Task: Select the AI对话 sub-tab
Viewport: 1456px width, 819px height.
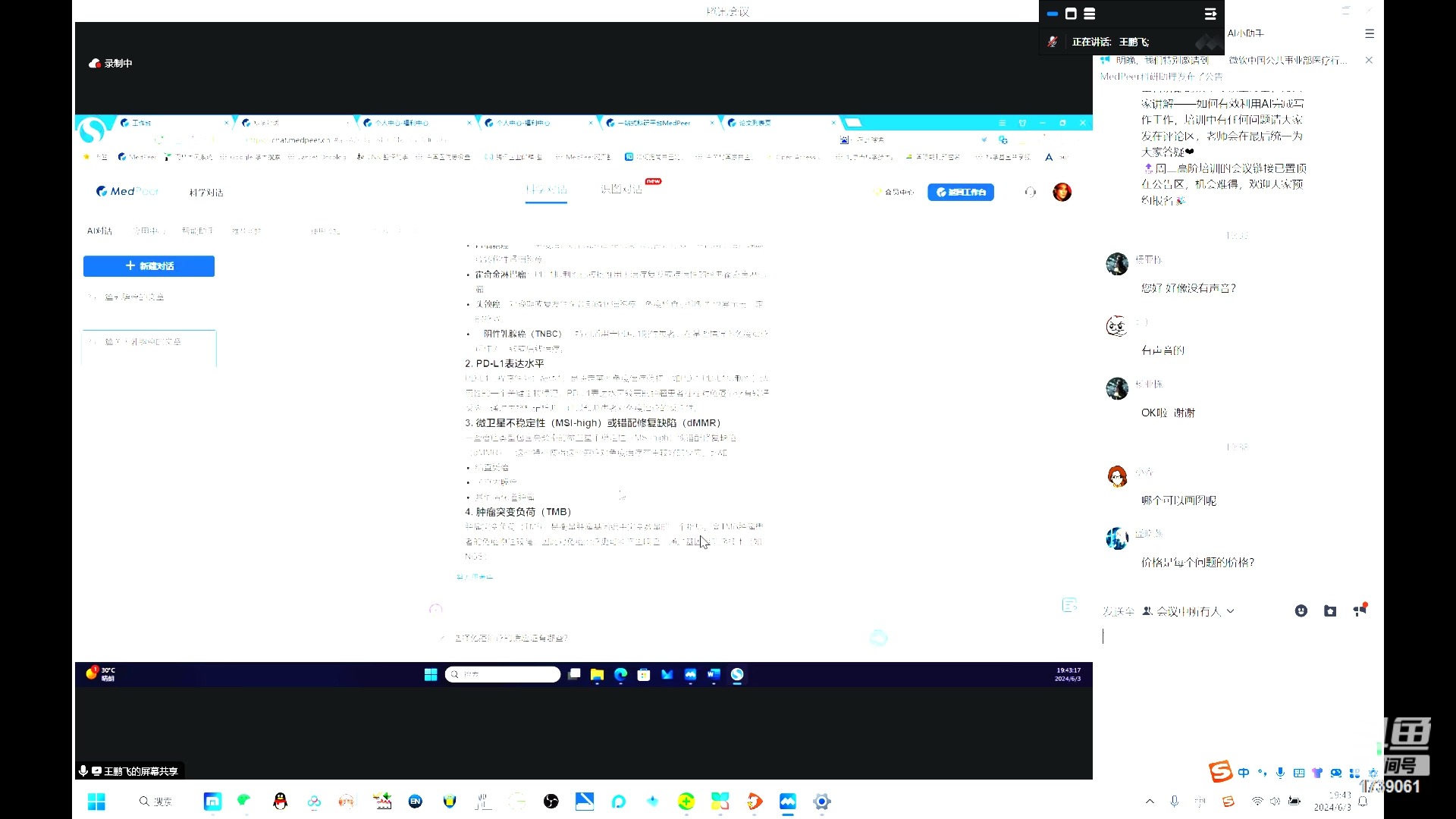Action: [x=99, y=231]
